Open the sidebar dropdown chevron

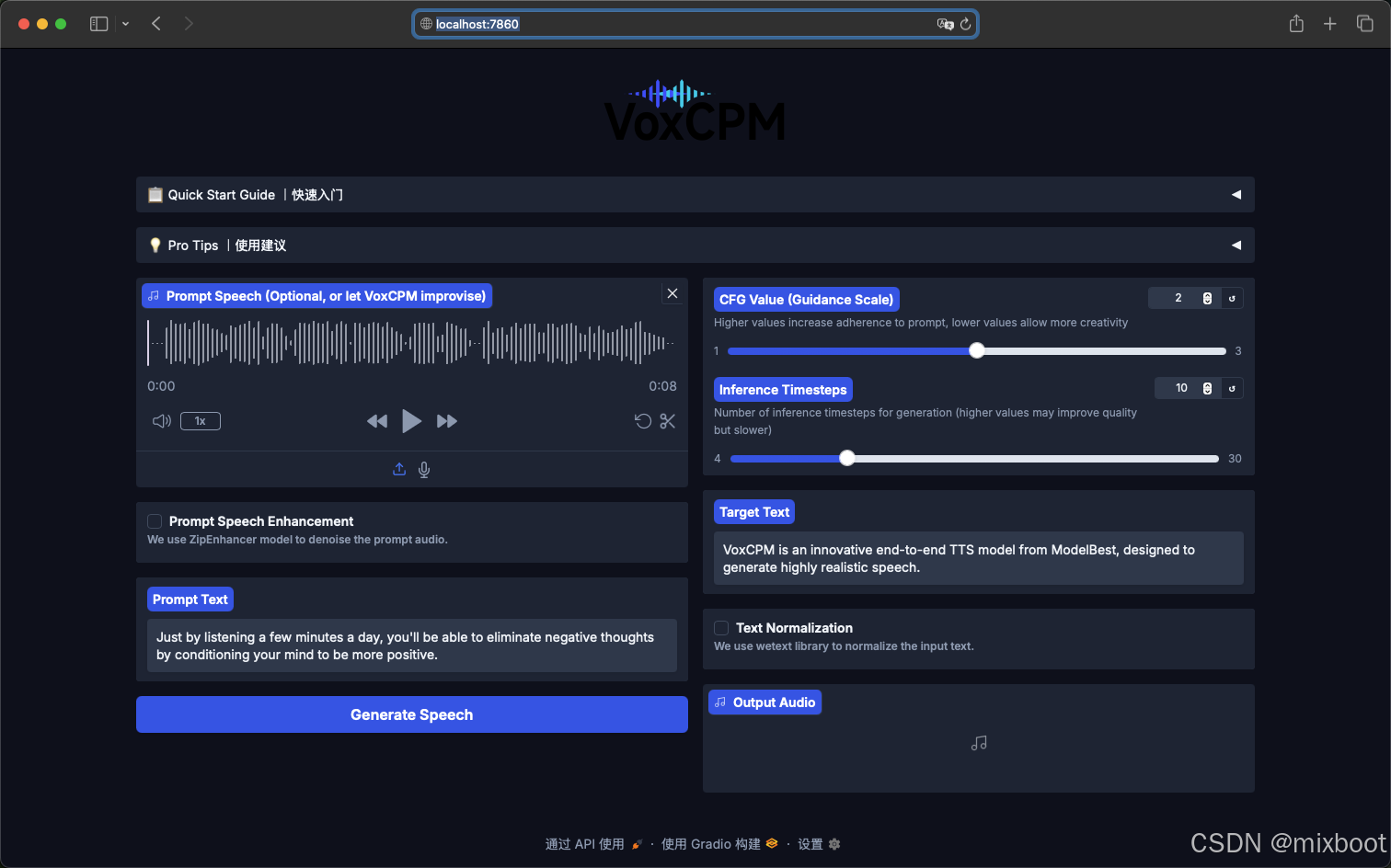click(x=125, y=24)
